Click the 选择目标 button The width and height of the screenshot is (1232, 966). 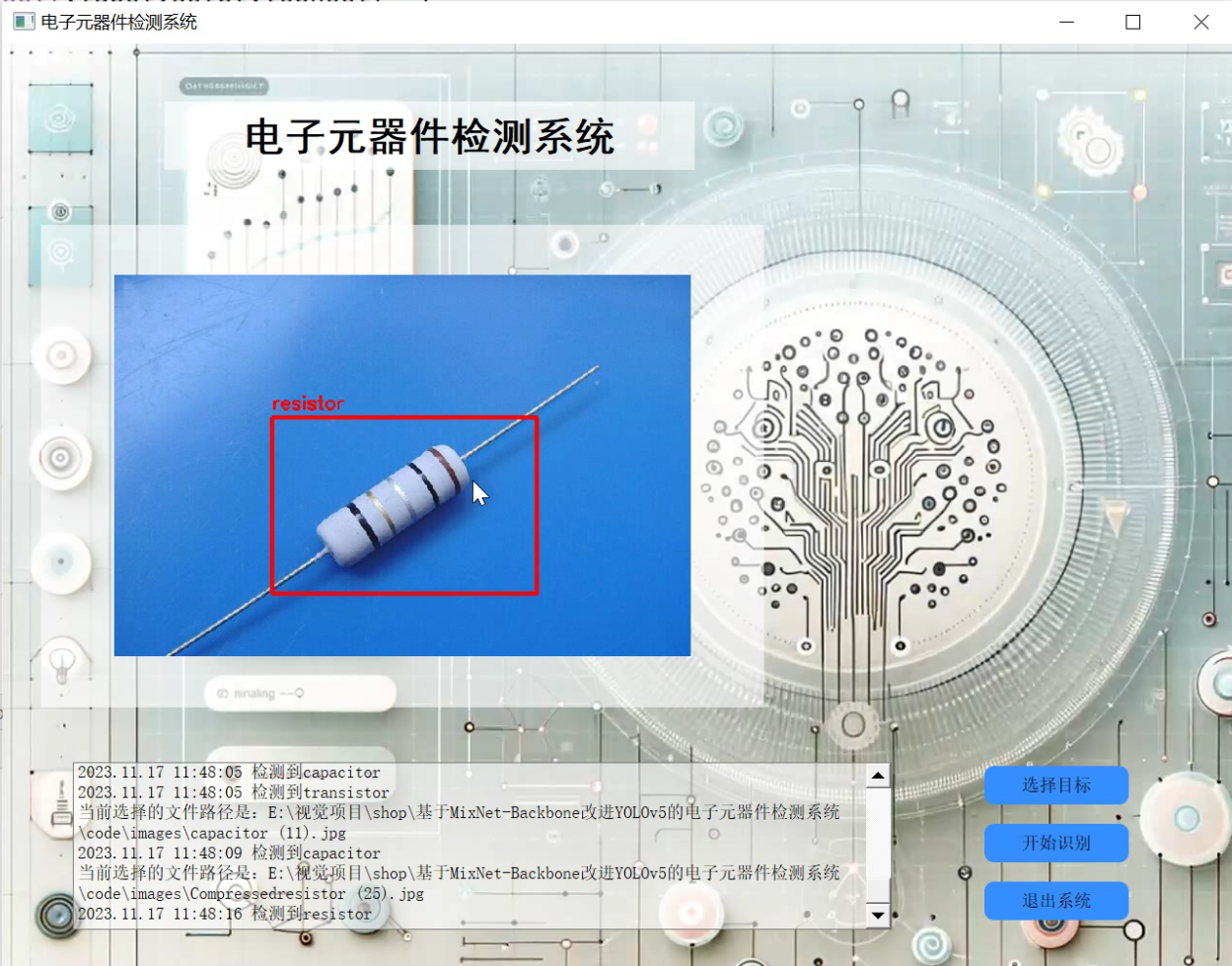coord(1055,785)
